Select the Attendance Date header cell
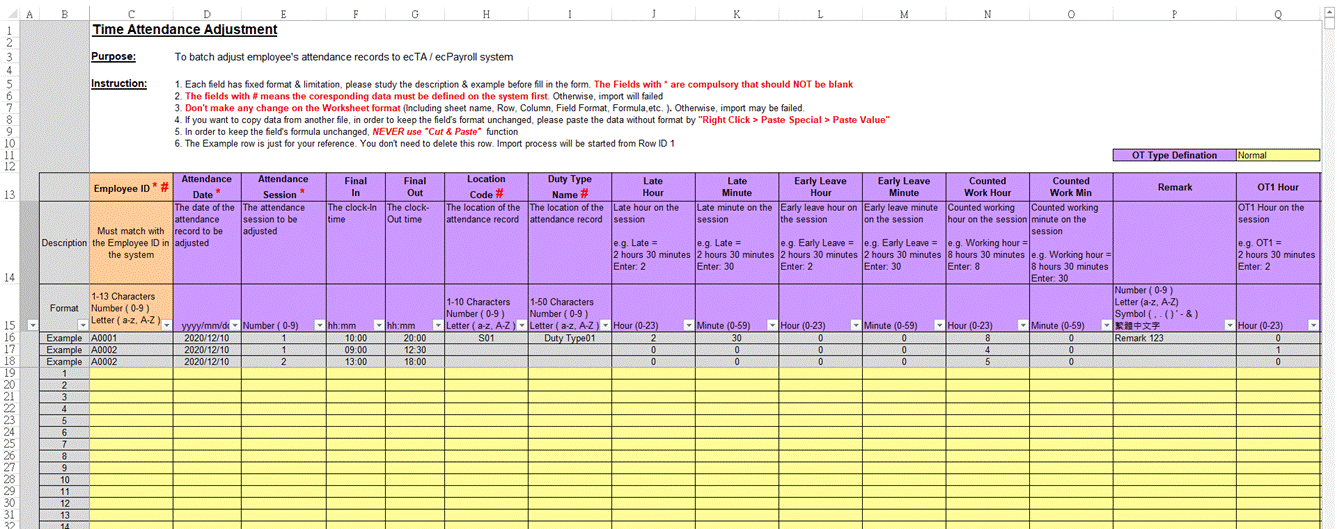Image resolution: width=1337 pixels, height=529 pixels. pyautogui.click(x=206, y=187)
